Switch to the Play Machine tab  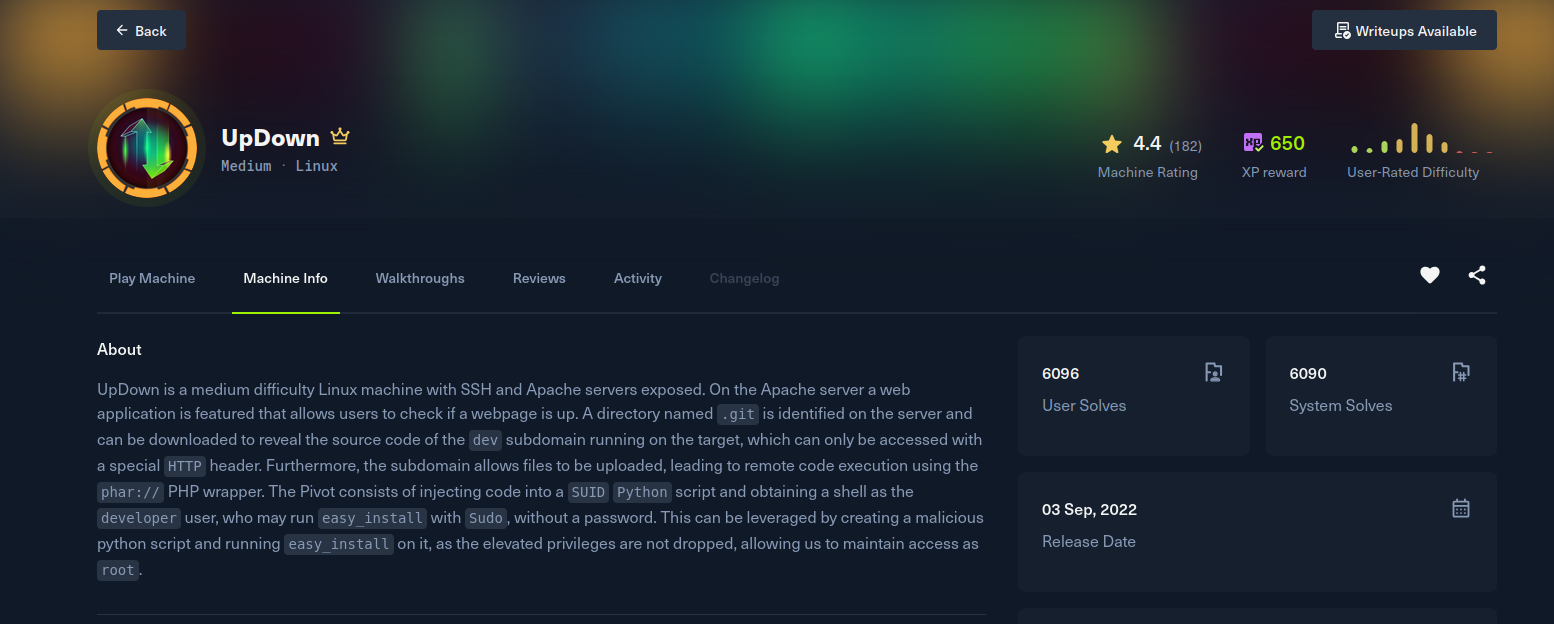[152, 278]
